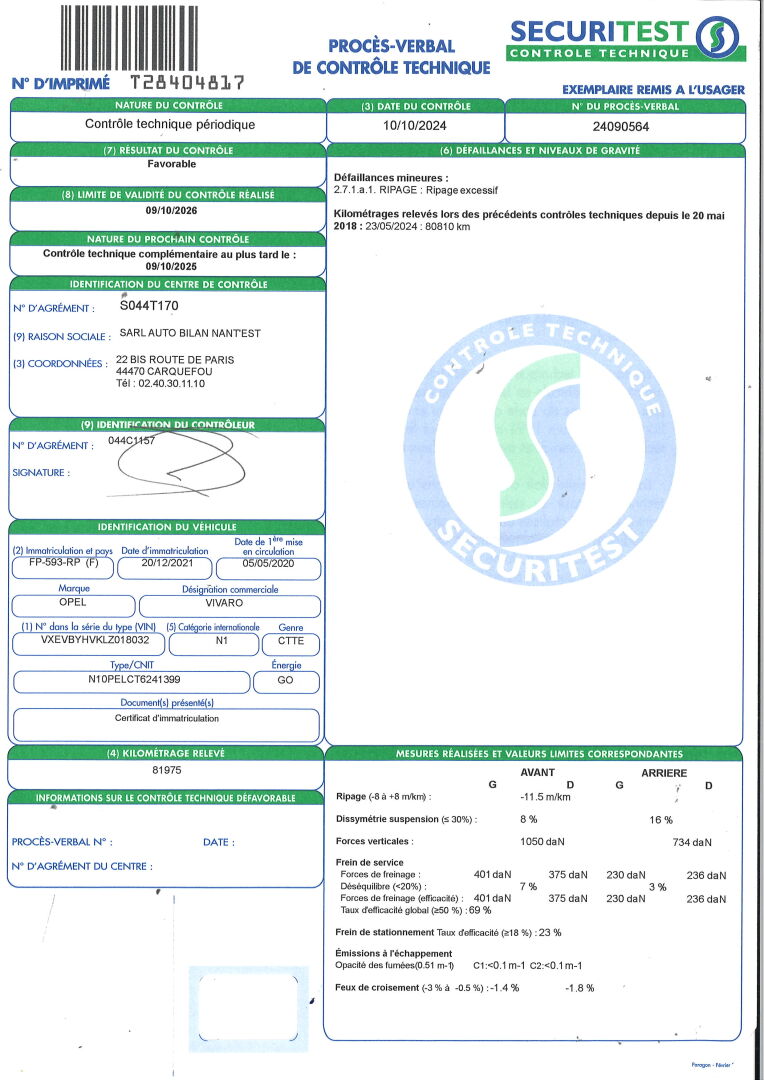The height and width of the screenshot is (1080, 764).
Task: Select the phone number 02.40.30.11.10
Action: [x=170, y=383]
